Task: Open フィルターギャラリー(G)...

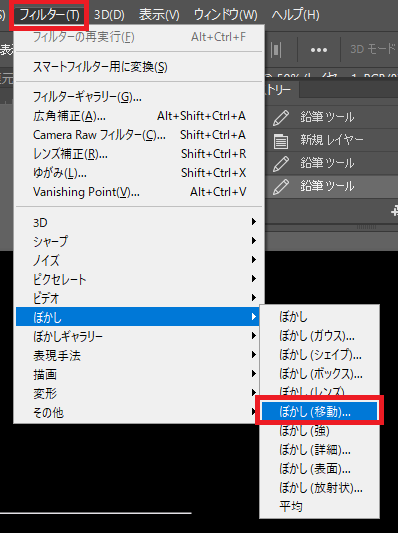Action: coord(139,97)
